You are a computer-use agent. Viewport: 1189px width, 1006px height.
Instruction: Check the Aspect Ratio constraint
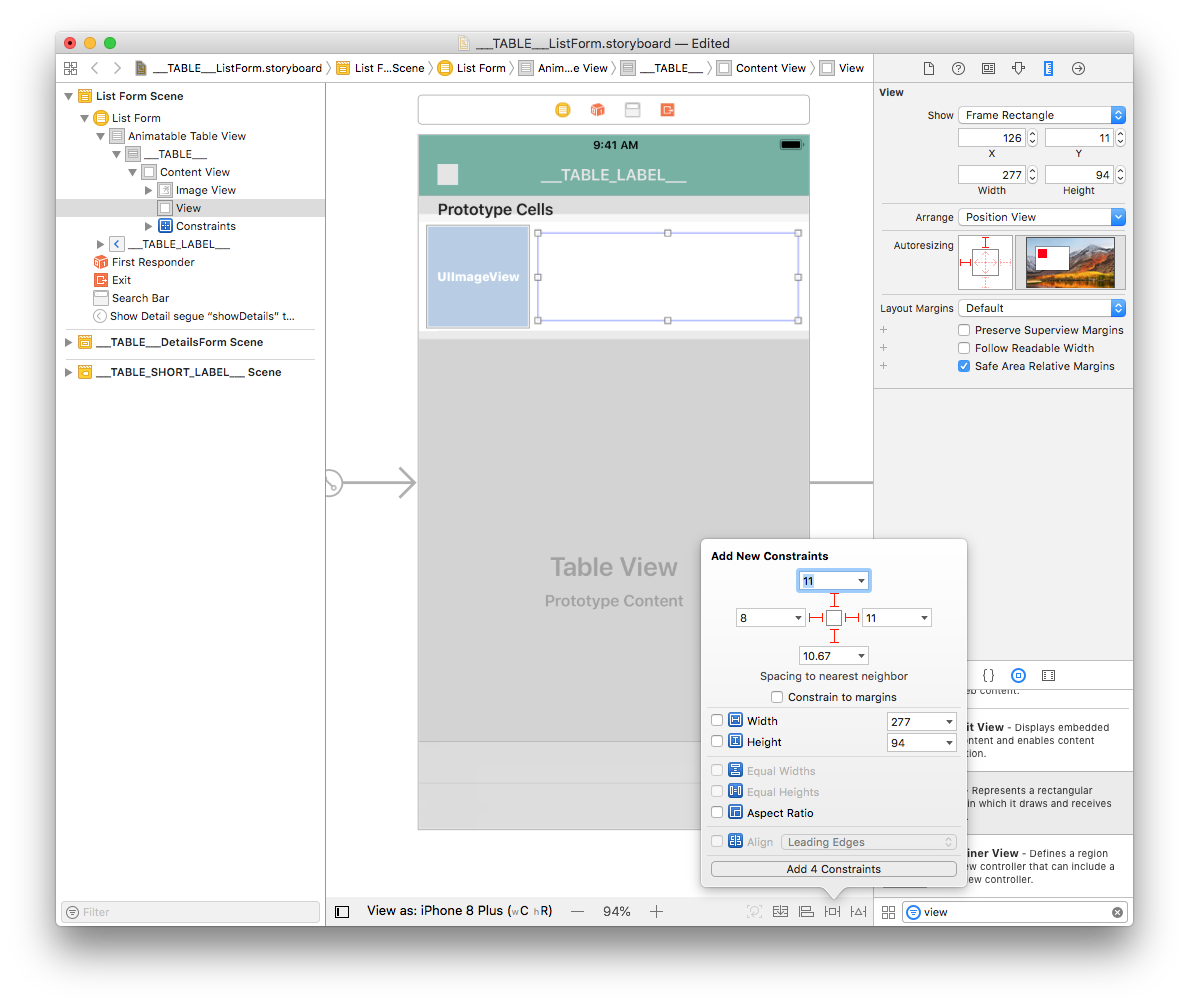click(x=717, y=812)
